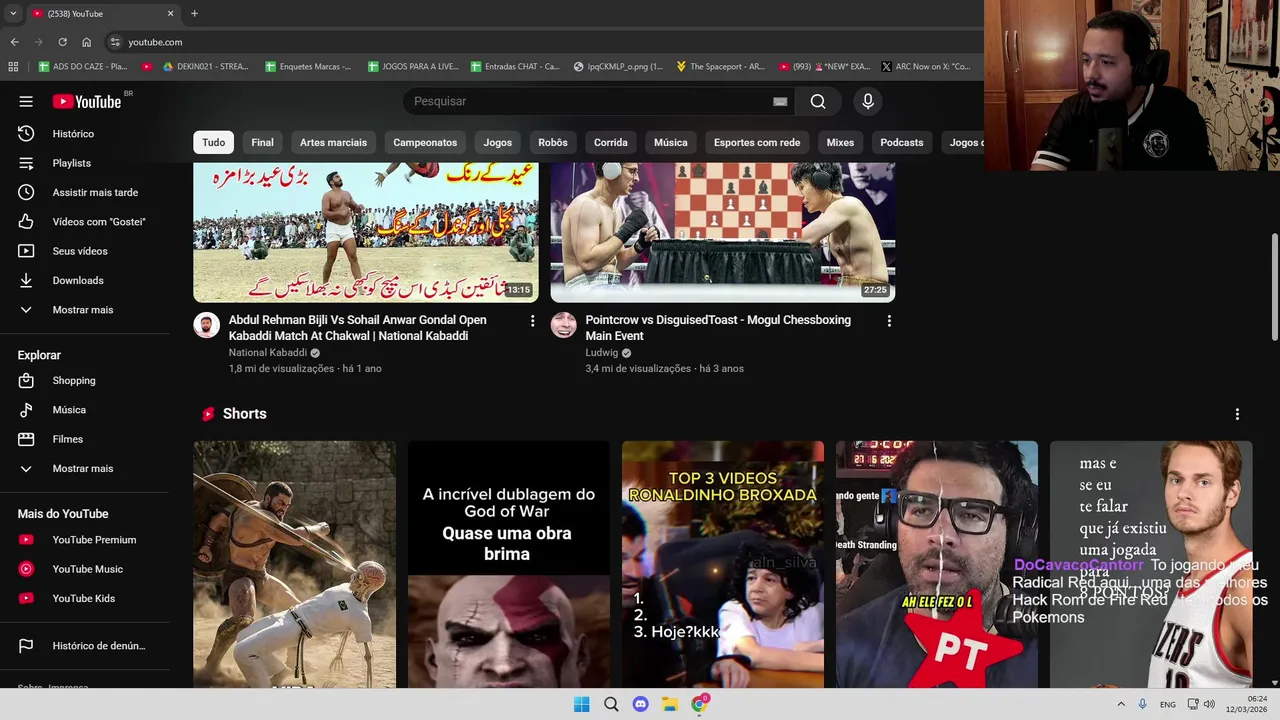Start voice search with microphone icon
This screenshot has width=1280, height=720.
[868, 101]
